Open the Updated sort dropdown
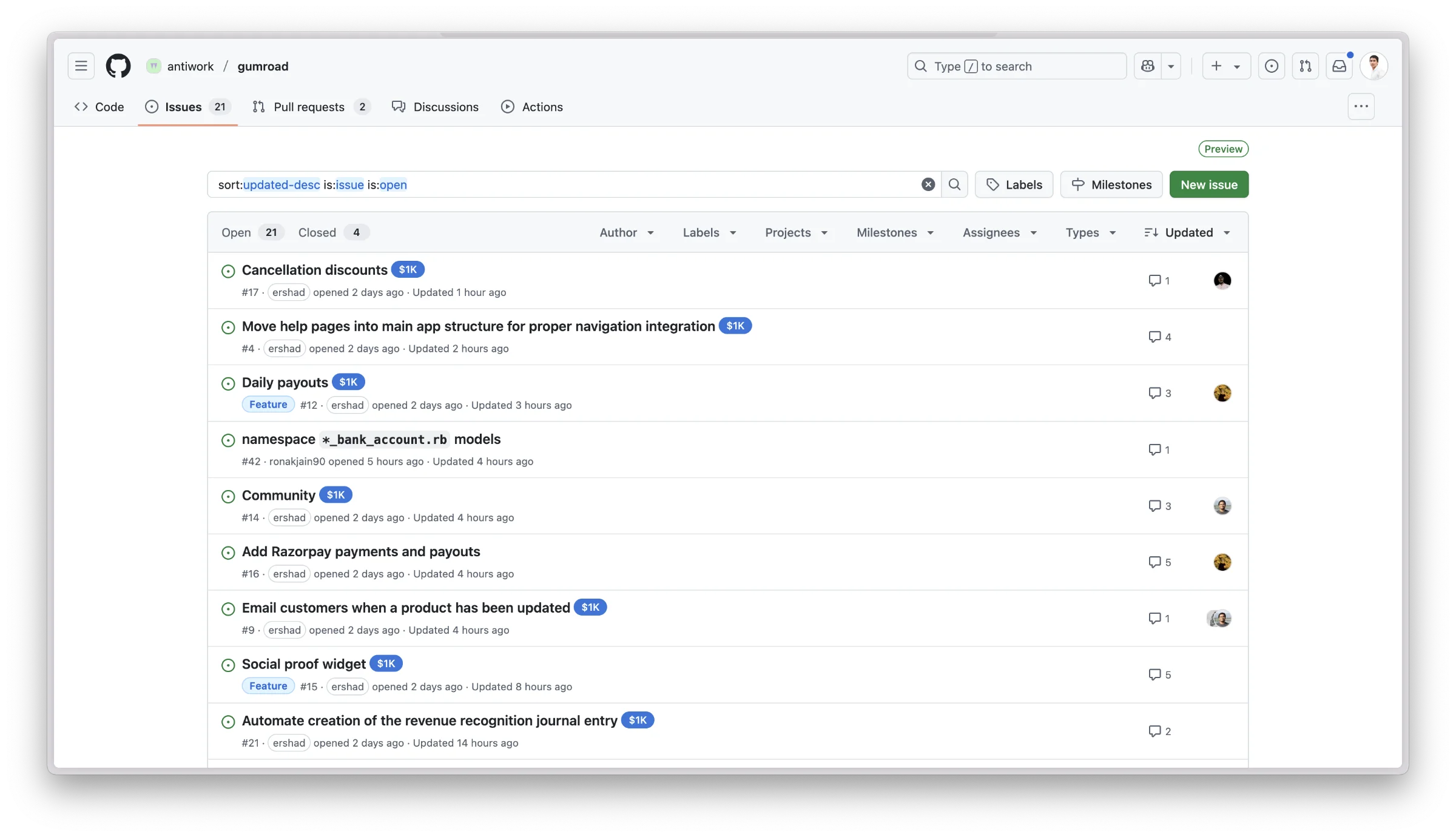 pos(1187,232)
